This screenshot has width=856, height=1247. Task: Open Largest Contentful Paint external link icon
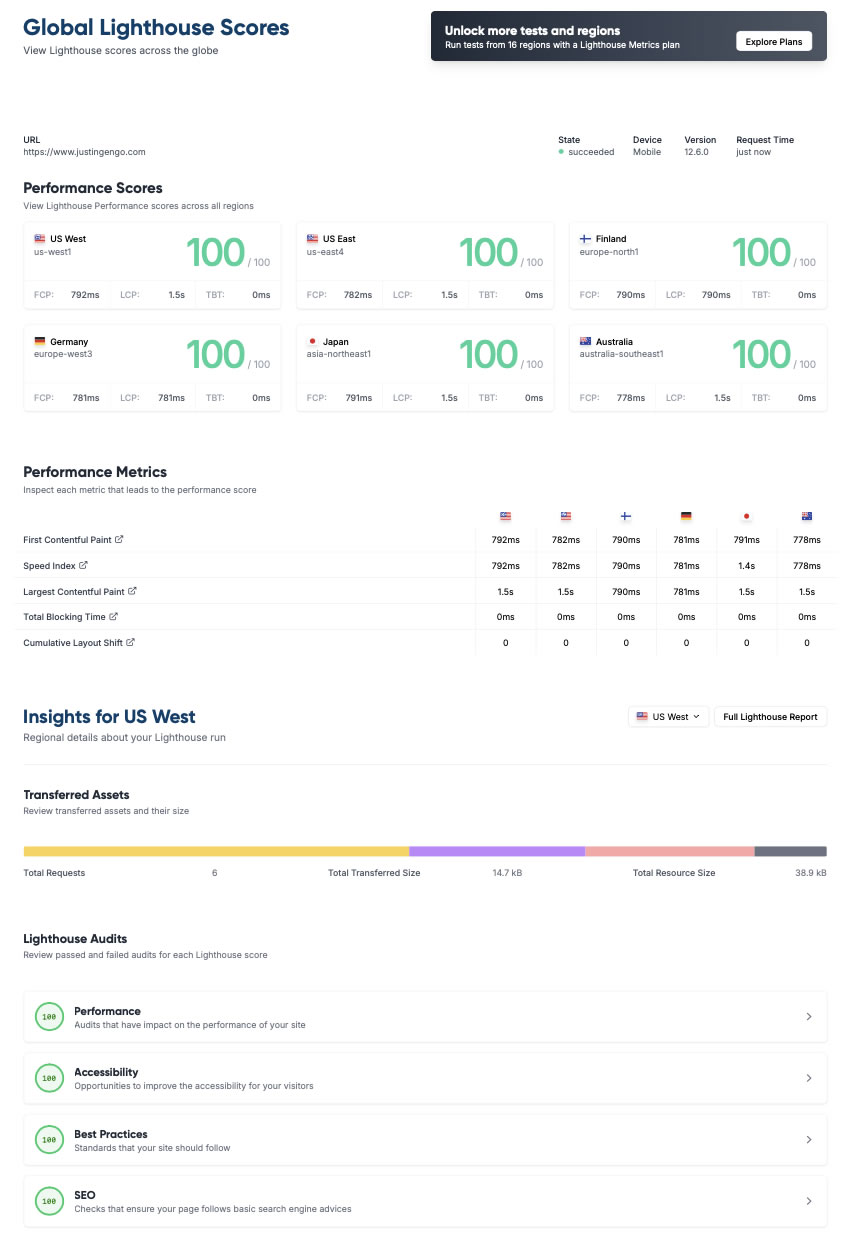pyautogui.click(x=132, y=591)
